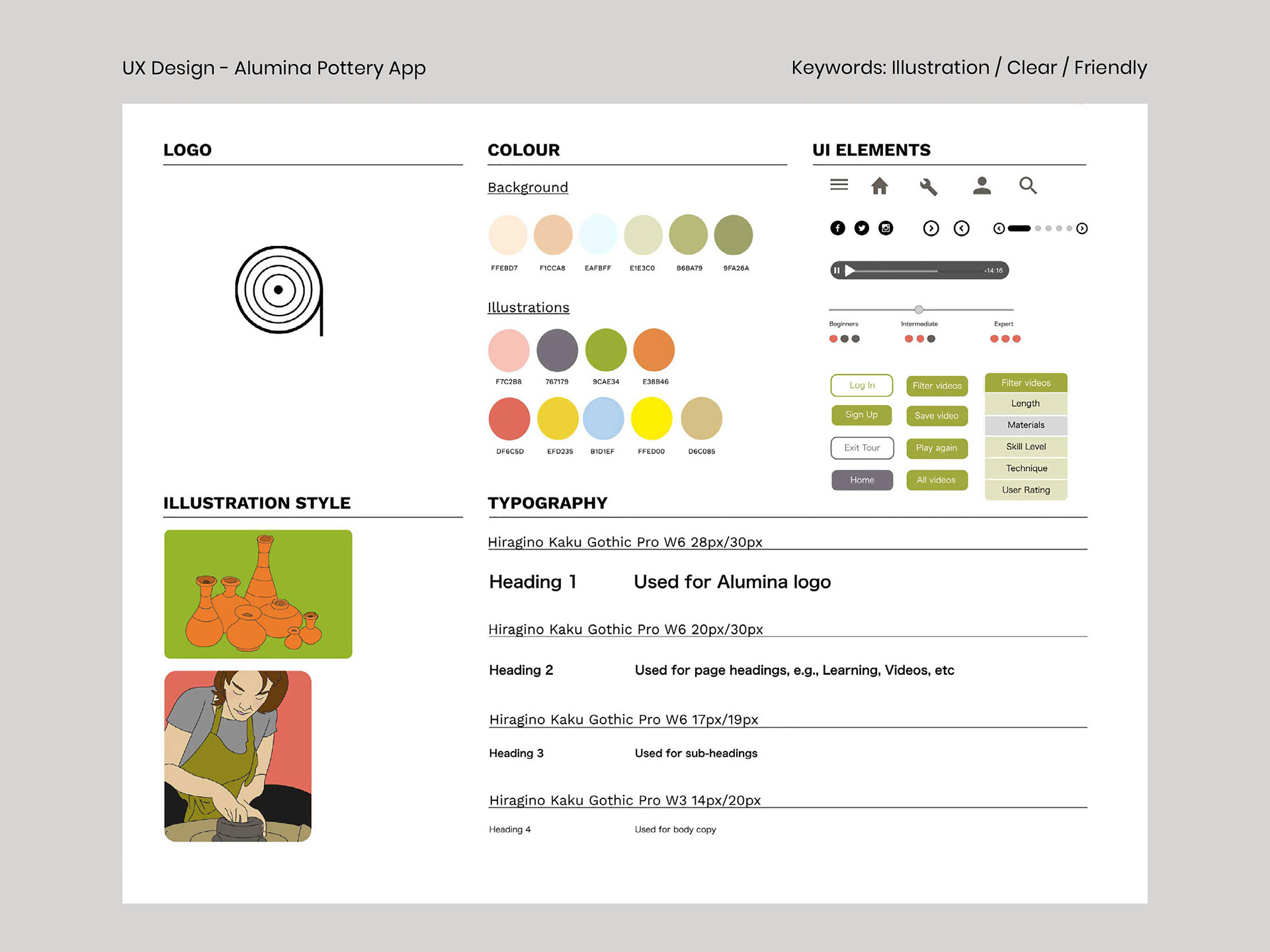Click the orange vases illustration

(258, 594)
